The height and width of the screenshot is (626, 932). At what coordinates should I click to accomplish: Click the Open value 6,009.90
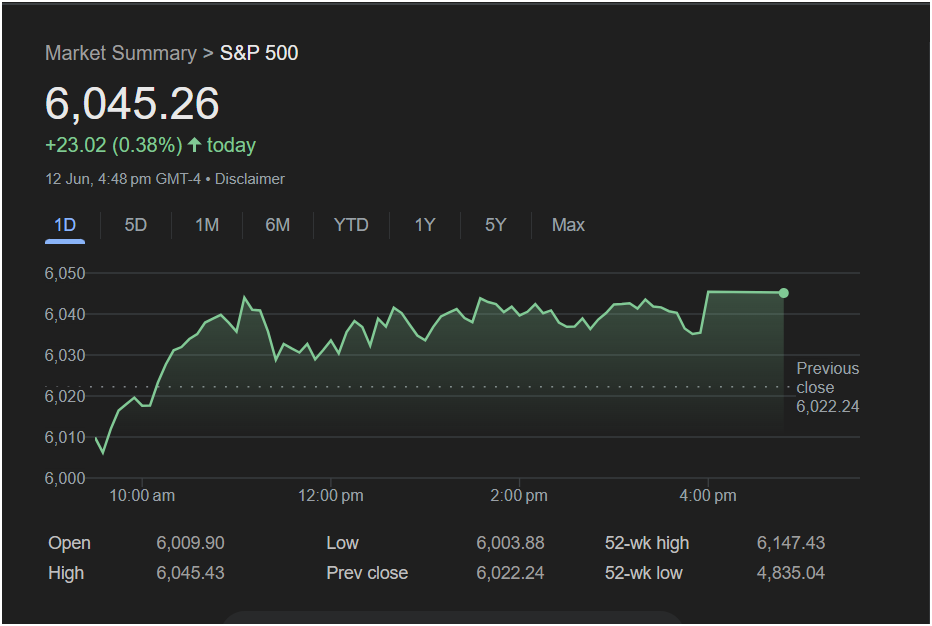click(190, 543)
